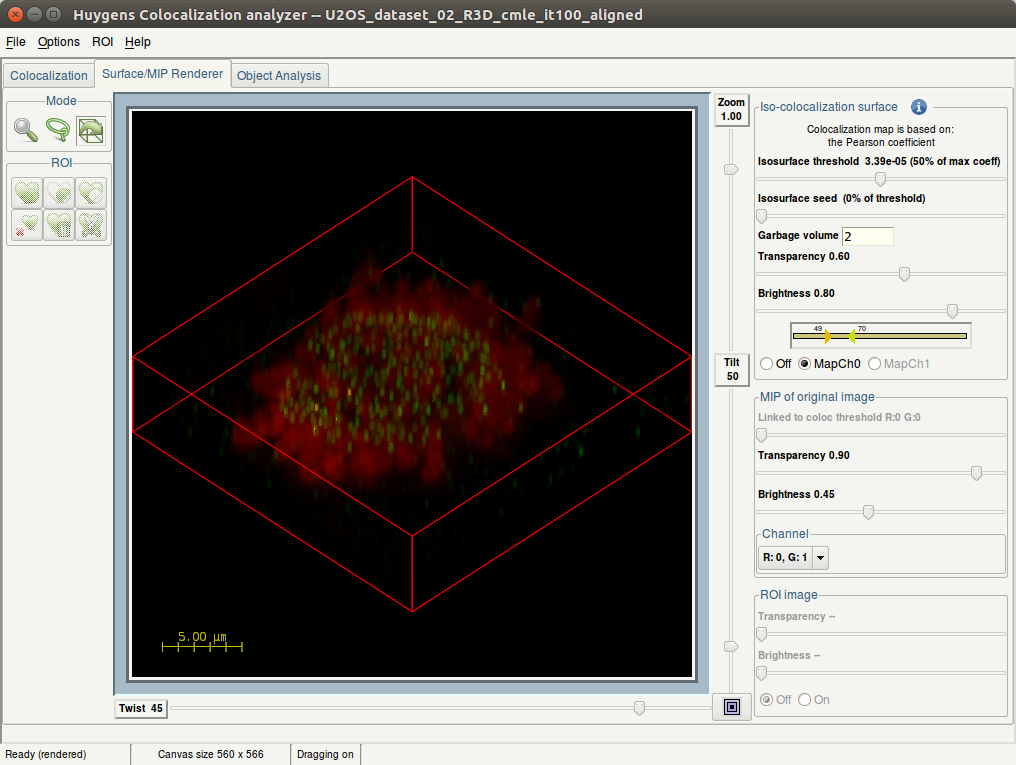Click the Garbage volume input field
The image size is (1016, 765).
[867, 236]
